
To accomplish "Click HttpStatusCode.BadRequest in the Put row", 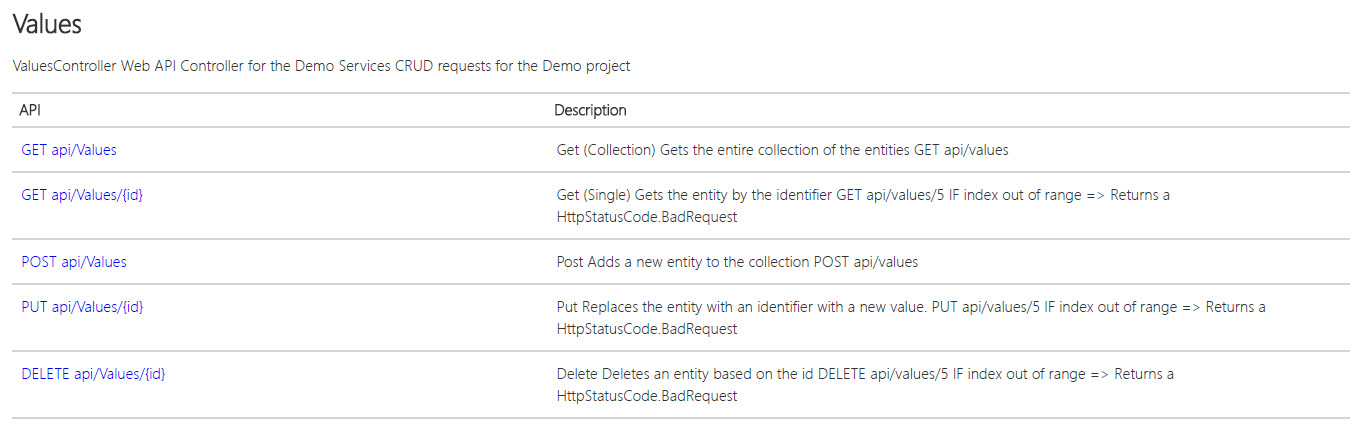I will coord(647,329).
